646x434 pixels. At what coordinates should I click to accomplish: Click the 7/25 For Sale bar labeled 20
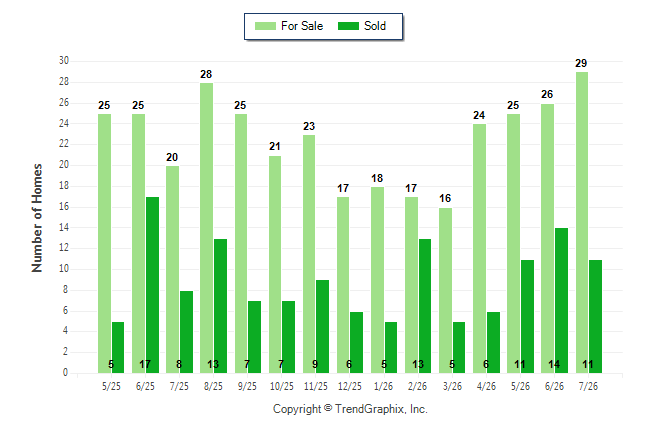[x=173, y=270]
